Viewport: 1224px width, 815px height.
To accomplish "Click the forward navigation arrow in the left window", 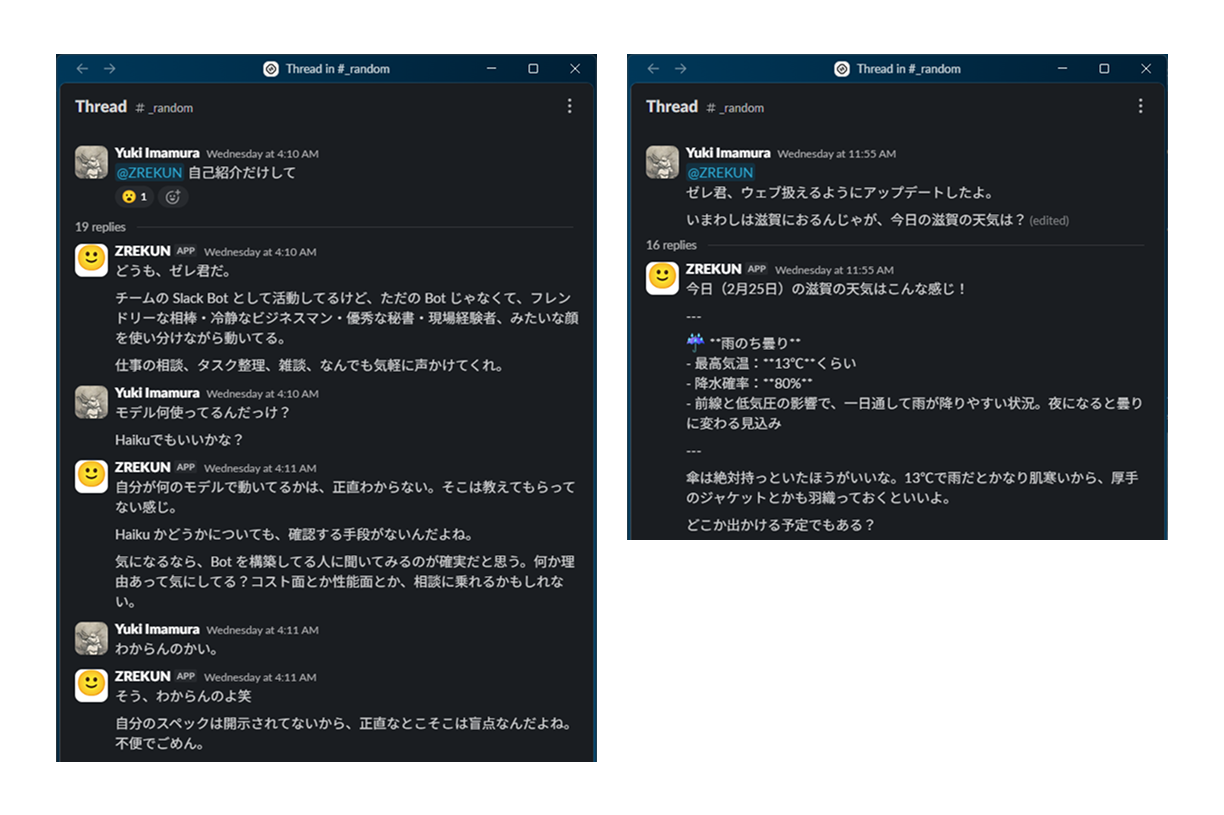I will click(110, 69).
